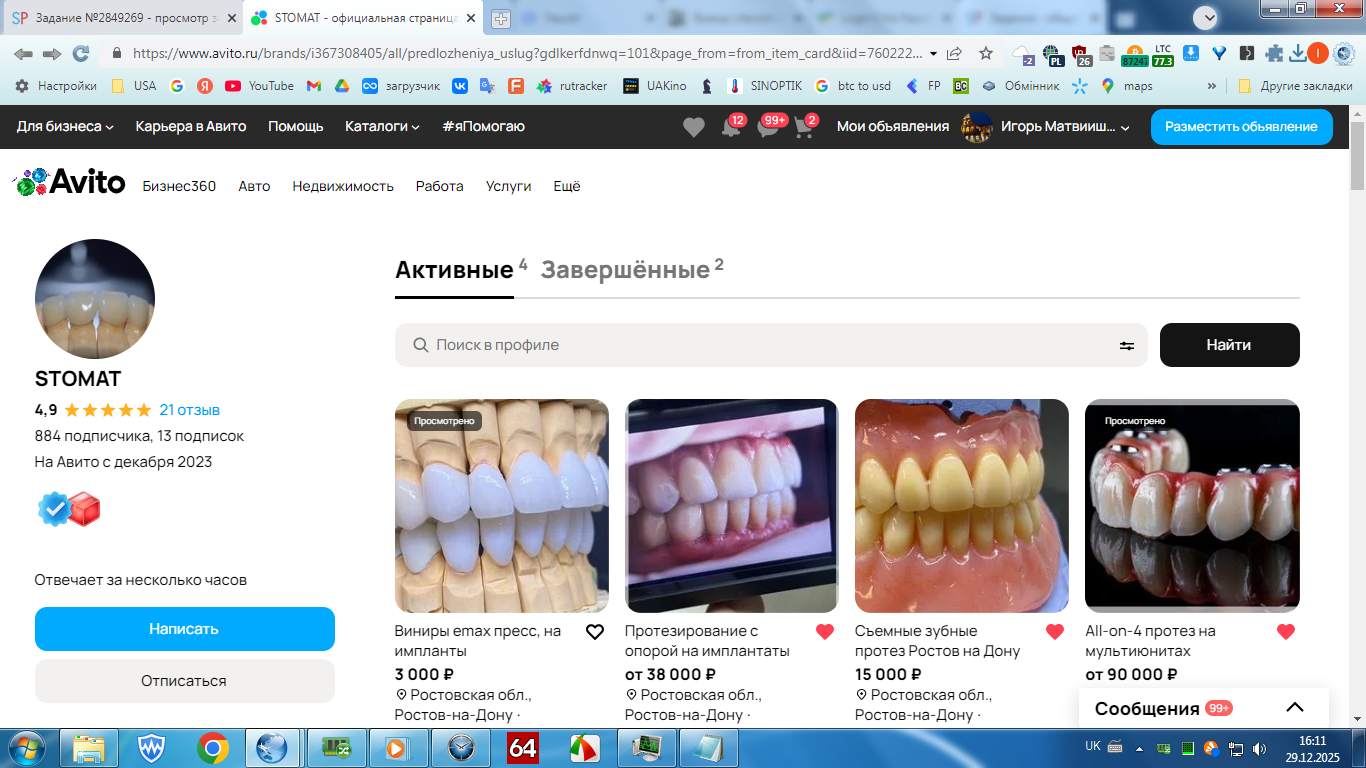The width and height of the screenshot is (1366, 768).
Task: Click the verified badge under STOMAT profile
Action: click(x=54, y=510)
